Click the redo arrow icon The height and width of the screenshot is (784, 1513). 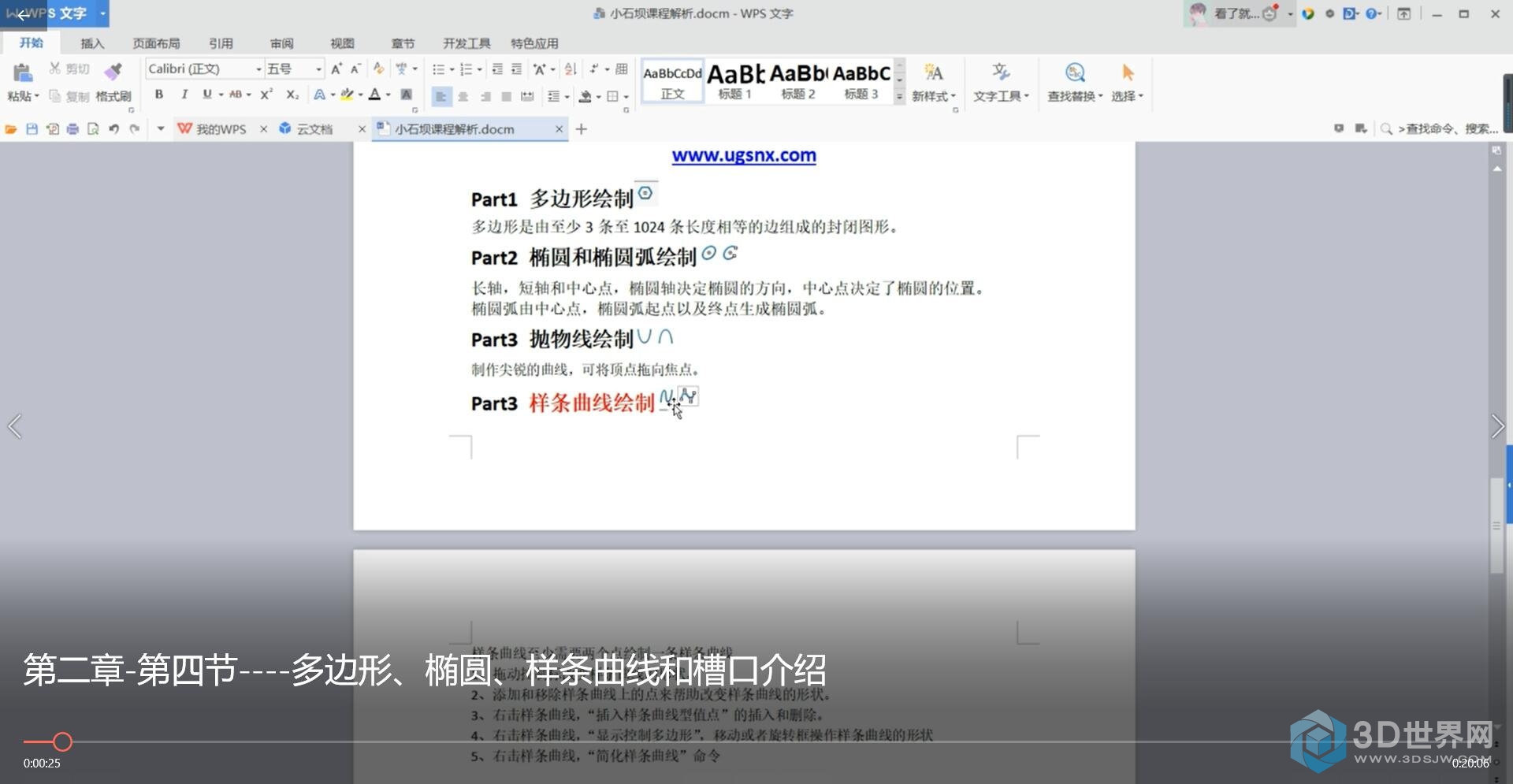point(134,128)
